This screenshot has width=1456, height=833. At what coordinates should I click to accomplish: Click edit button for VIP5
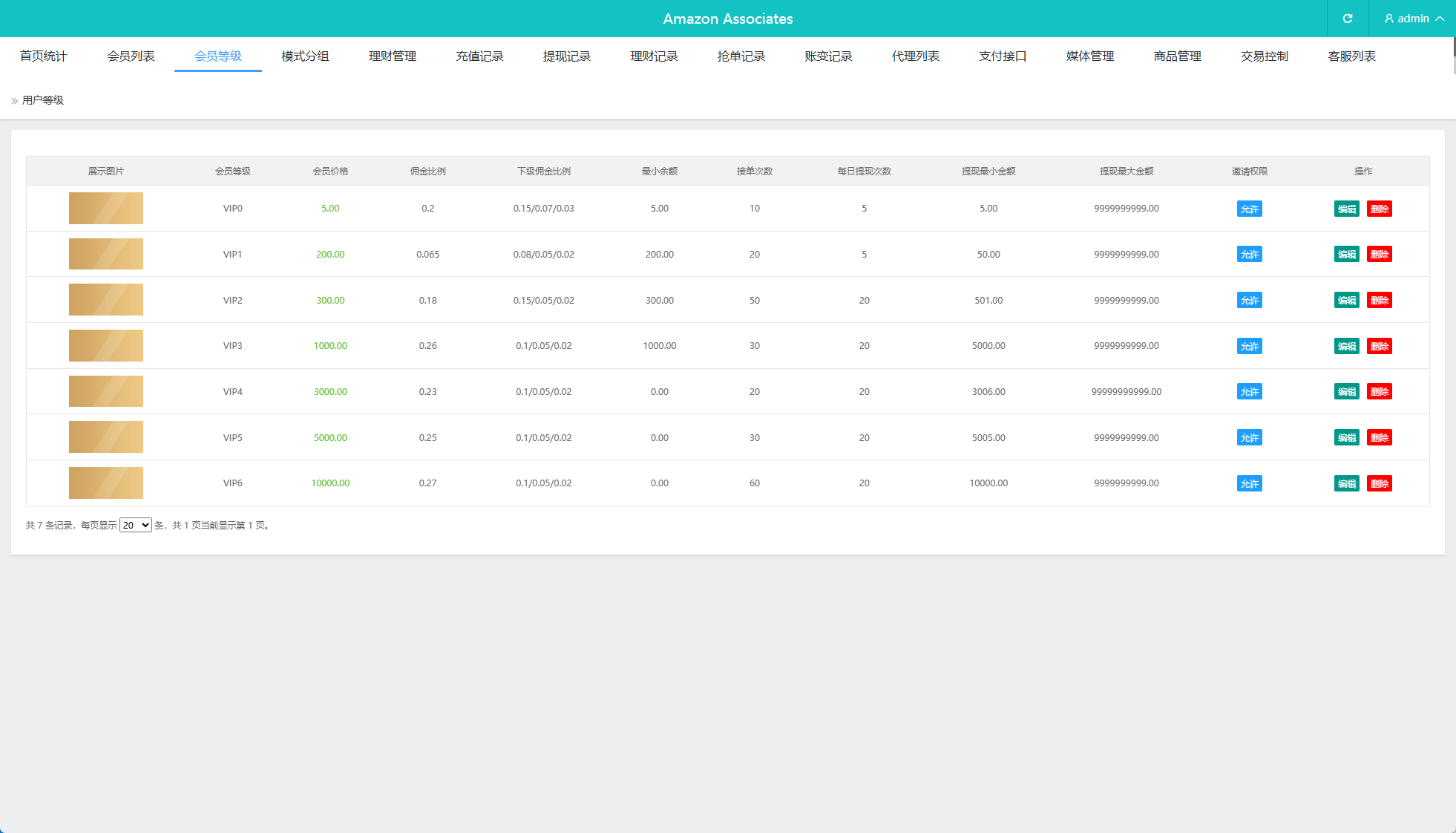(1346, 438)
